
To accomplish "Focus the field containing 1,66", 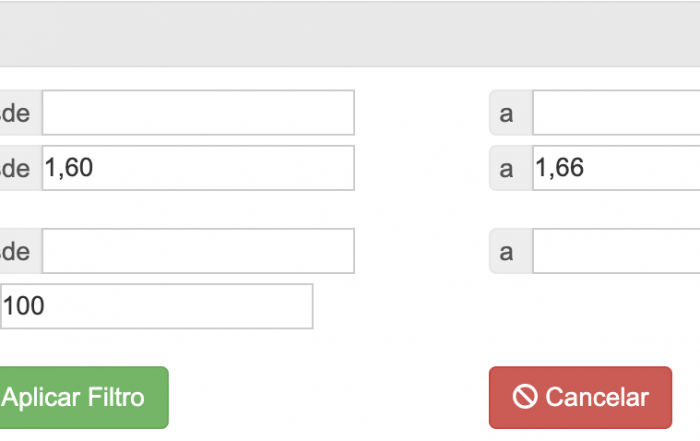I will pos(617,168).
